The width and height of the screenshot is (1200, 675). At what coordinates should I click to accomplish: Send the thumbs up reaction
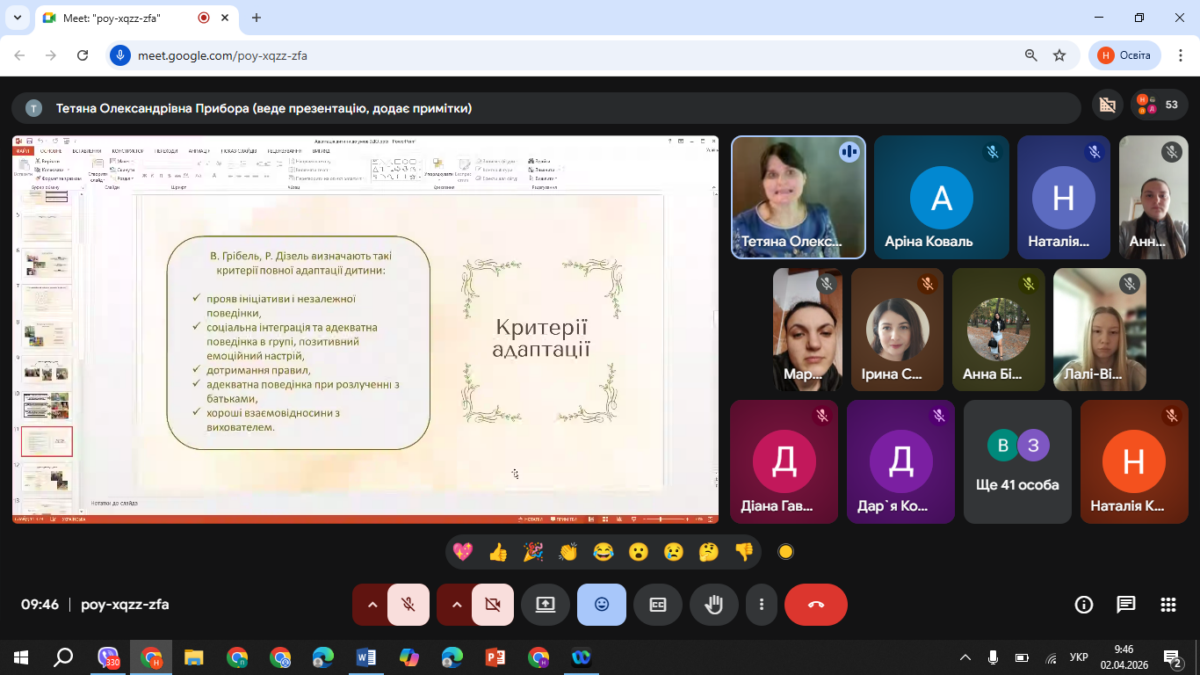point(498,551)
